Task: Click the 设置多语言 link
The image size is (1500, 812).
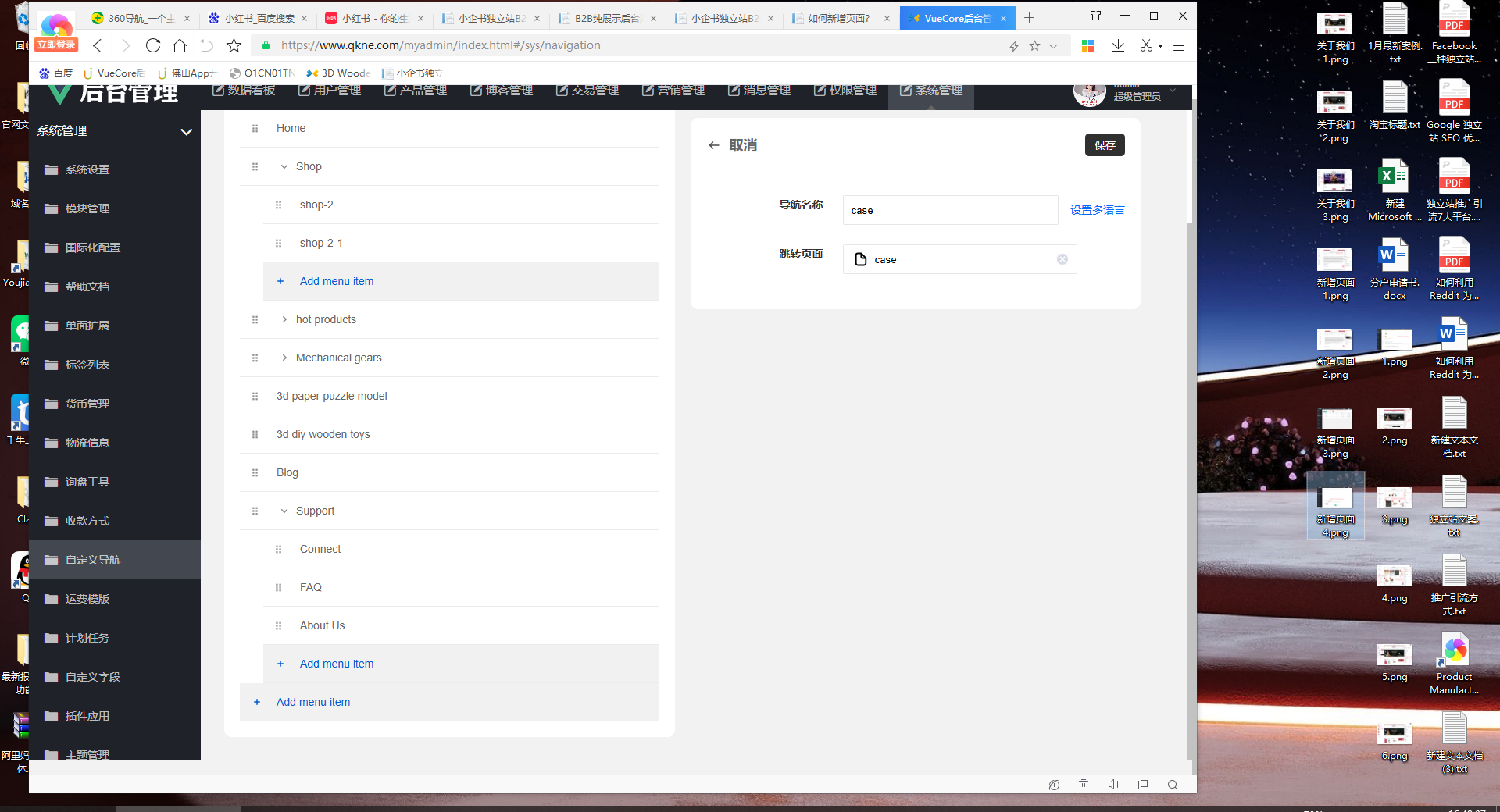Action: (1097, 210)
